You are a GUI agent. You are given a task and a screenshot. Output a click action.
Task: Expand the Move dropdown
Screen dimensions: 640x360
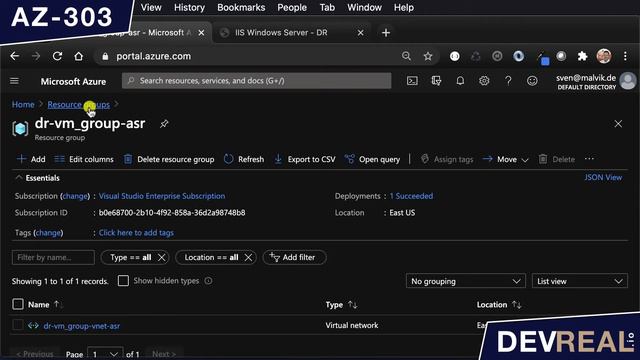(506, 159)
